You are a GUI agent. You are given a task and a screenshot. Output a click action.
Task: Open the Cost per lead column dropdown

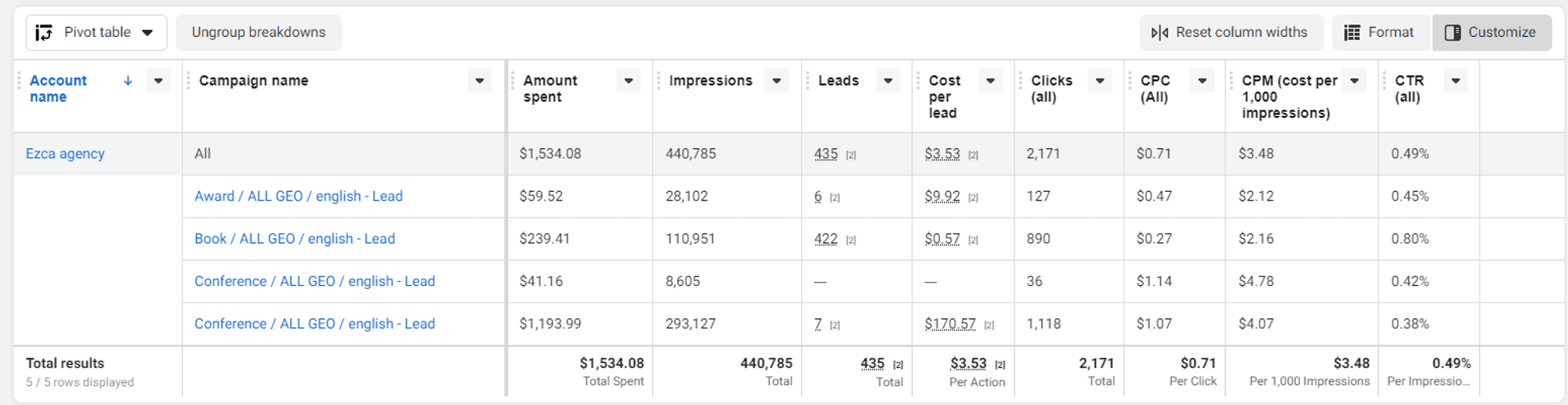(x=991, y=81)
